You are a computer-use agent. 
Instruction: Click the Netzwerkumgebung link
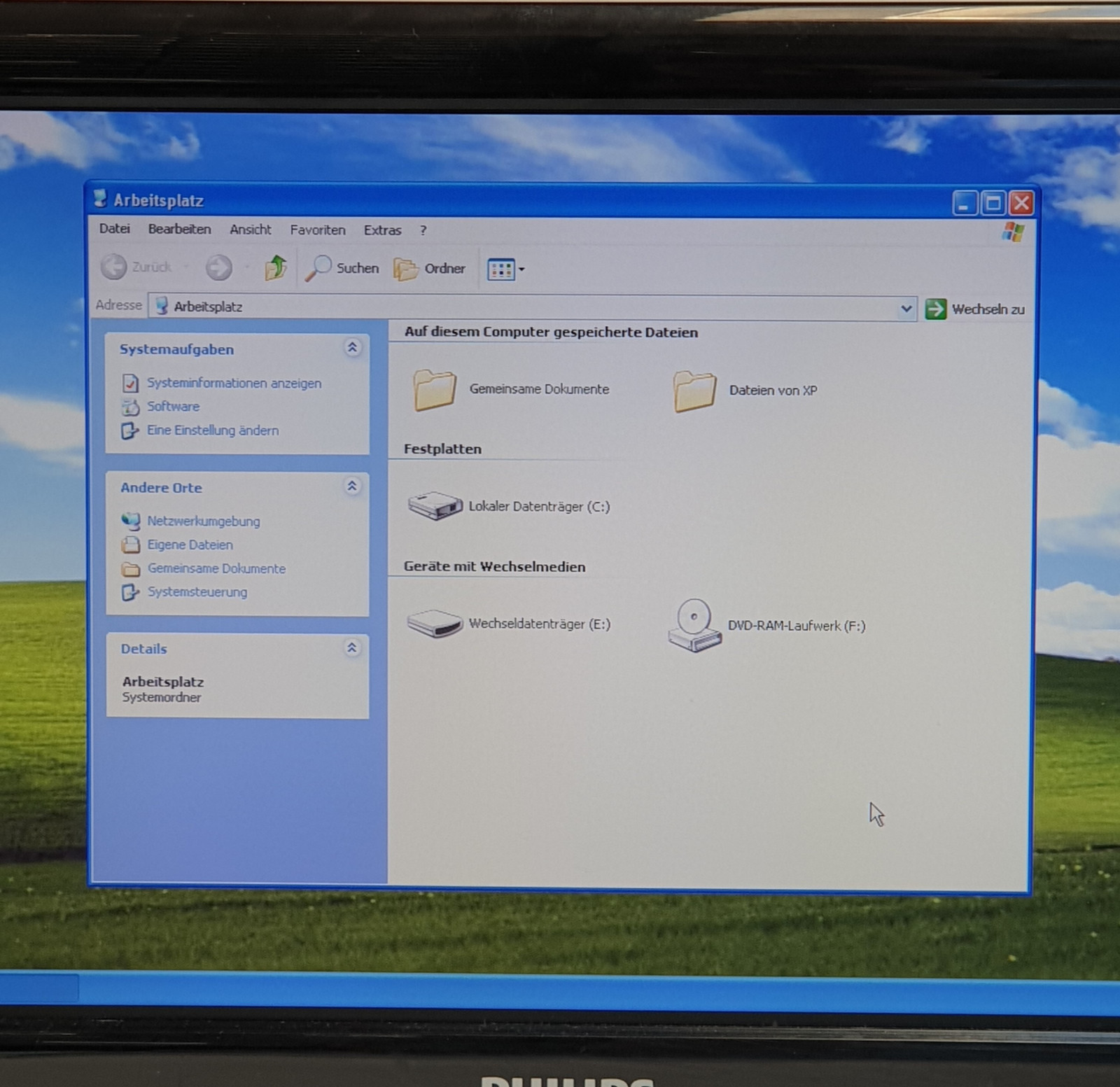click(x=203, y=521)
